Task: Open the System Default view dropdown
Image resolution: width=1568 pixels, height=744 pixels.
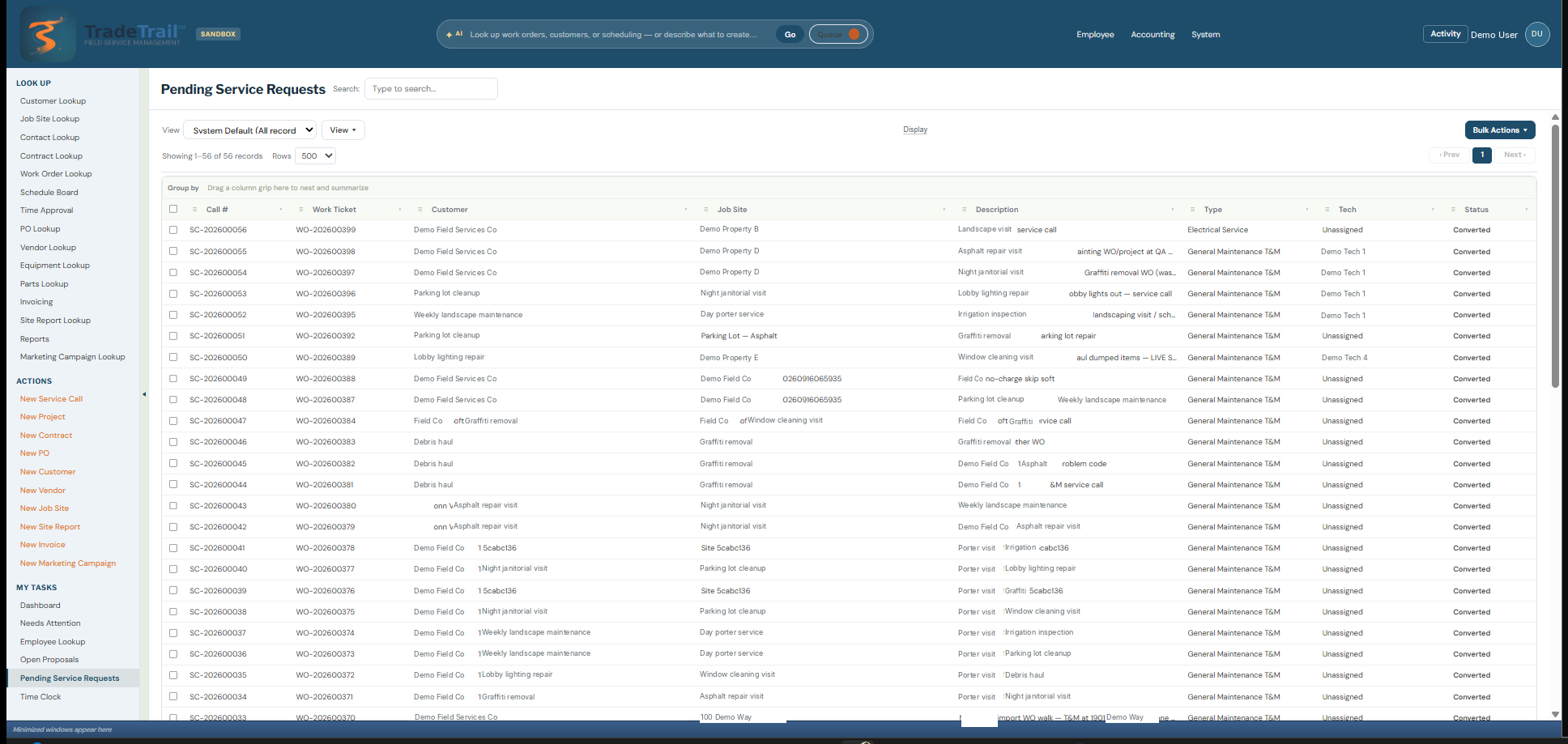Action: point(250,130)
